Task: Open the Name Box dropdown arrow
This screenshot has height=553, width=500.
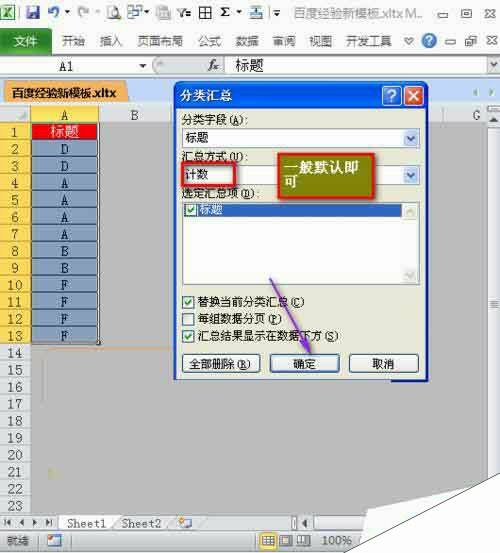Action: [x=143, y=66]
